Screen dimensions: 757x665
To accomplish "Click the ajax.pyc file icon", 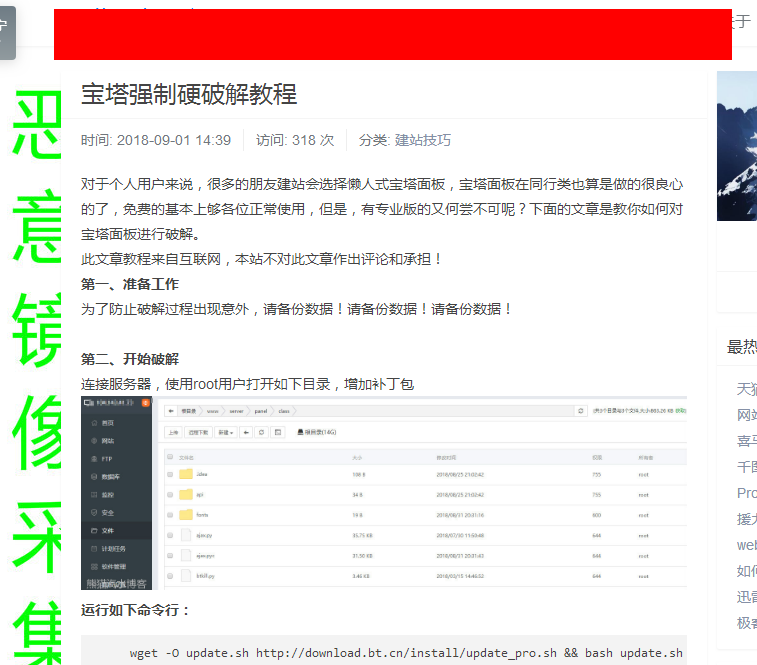I will point(186,555).
